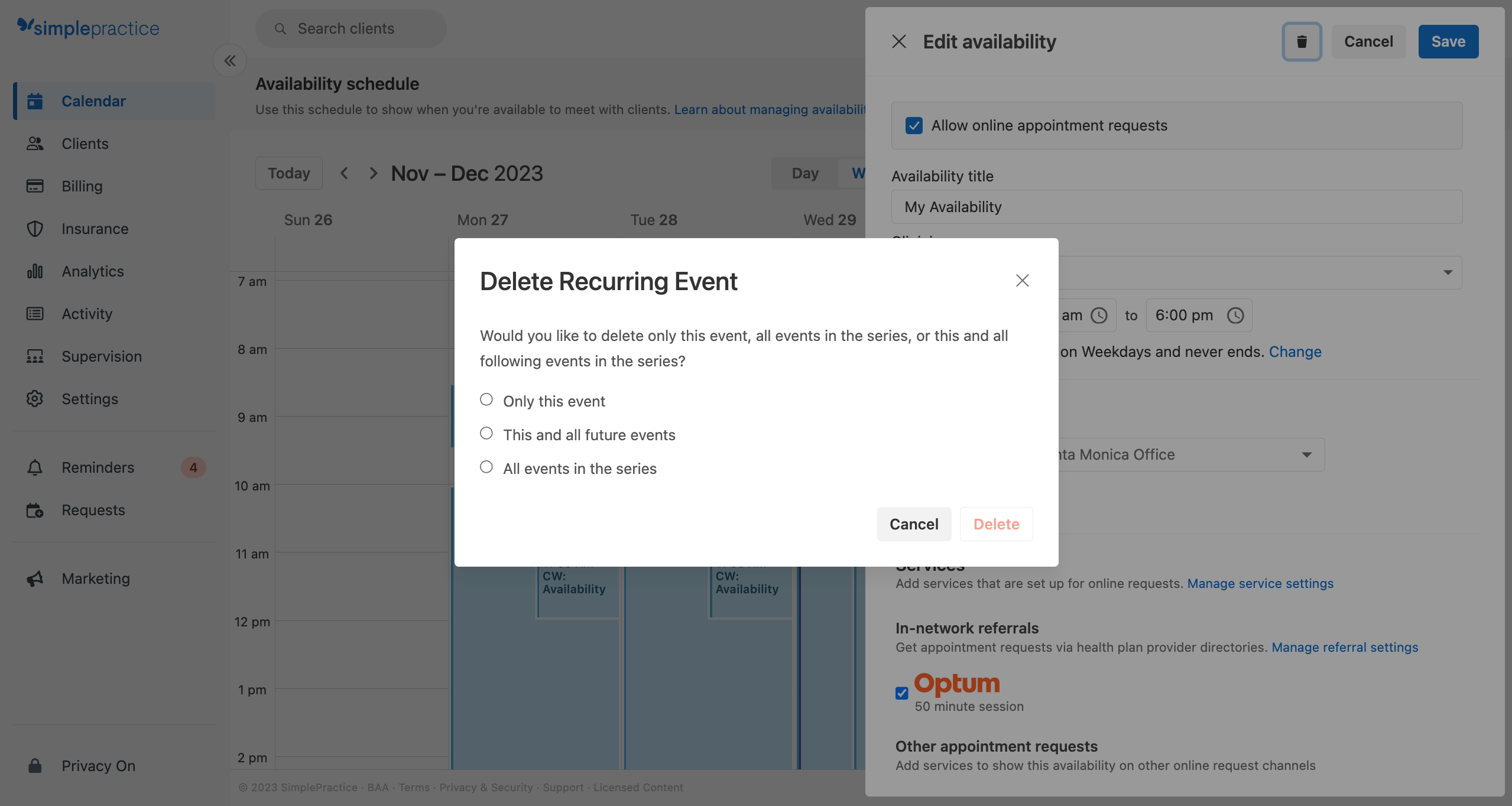Open the clinician dropdown arrow
Screen dimensions: 1512x806
coord(1447,272)
